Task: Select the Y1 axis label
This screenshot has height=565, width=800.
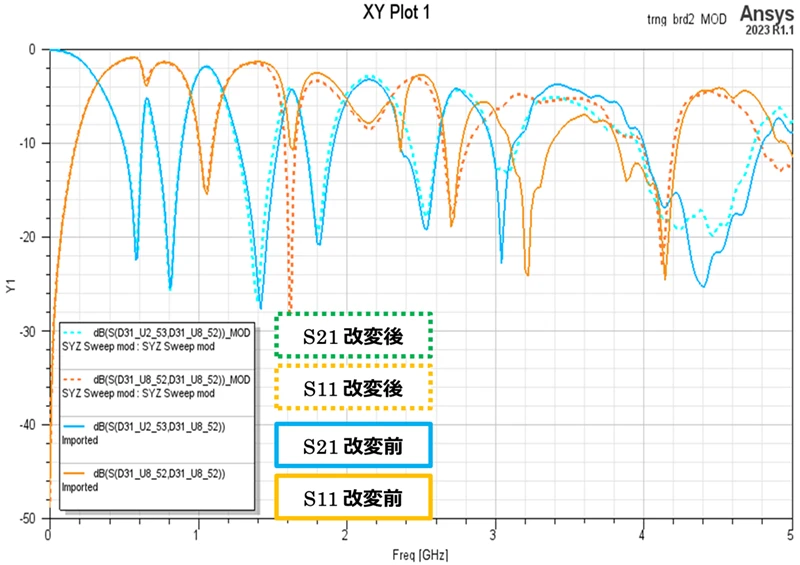Action: 11,286
